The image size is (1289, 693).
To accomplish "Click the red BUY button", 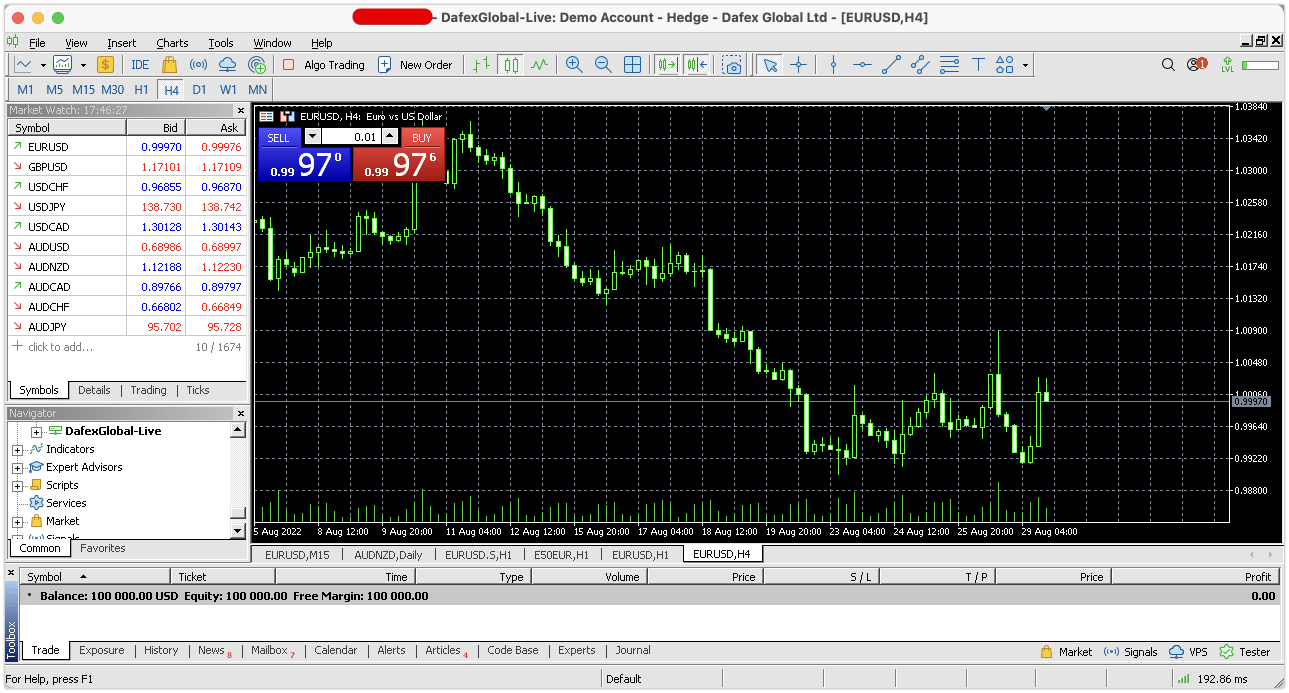I will tap(422, 138).
